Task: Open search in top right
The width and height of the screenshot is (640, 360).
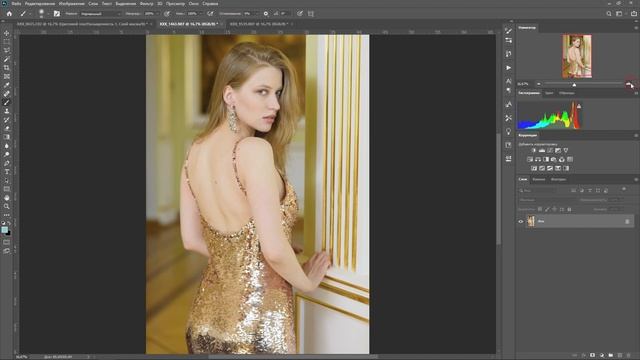Action: coord(609,13)
